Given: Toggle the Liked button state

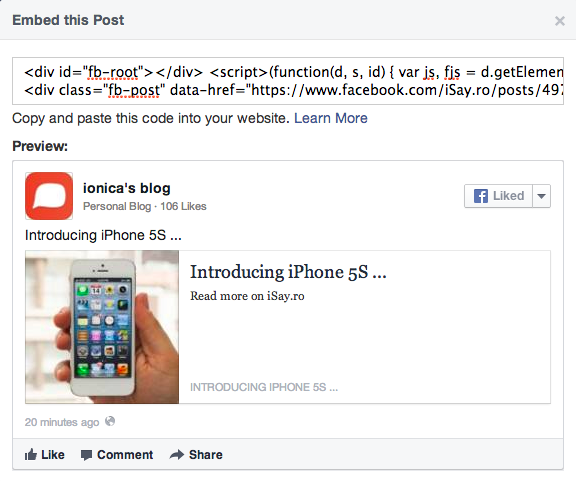Looking at the screenshot, I should (x=498, y=196).
